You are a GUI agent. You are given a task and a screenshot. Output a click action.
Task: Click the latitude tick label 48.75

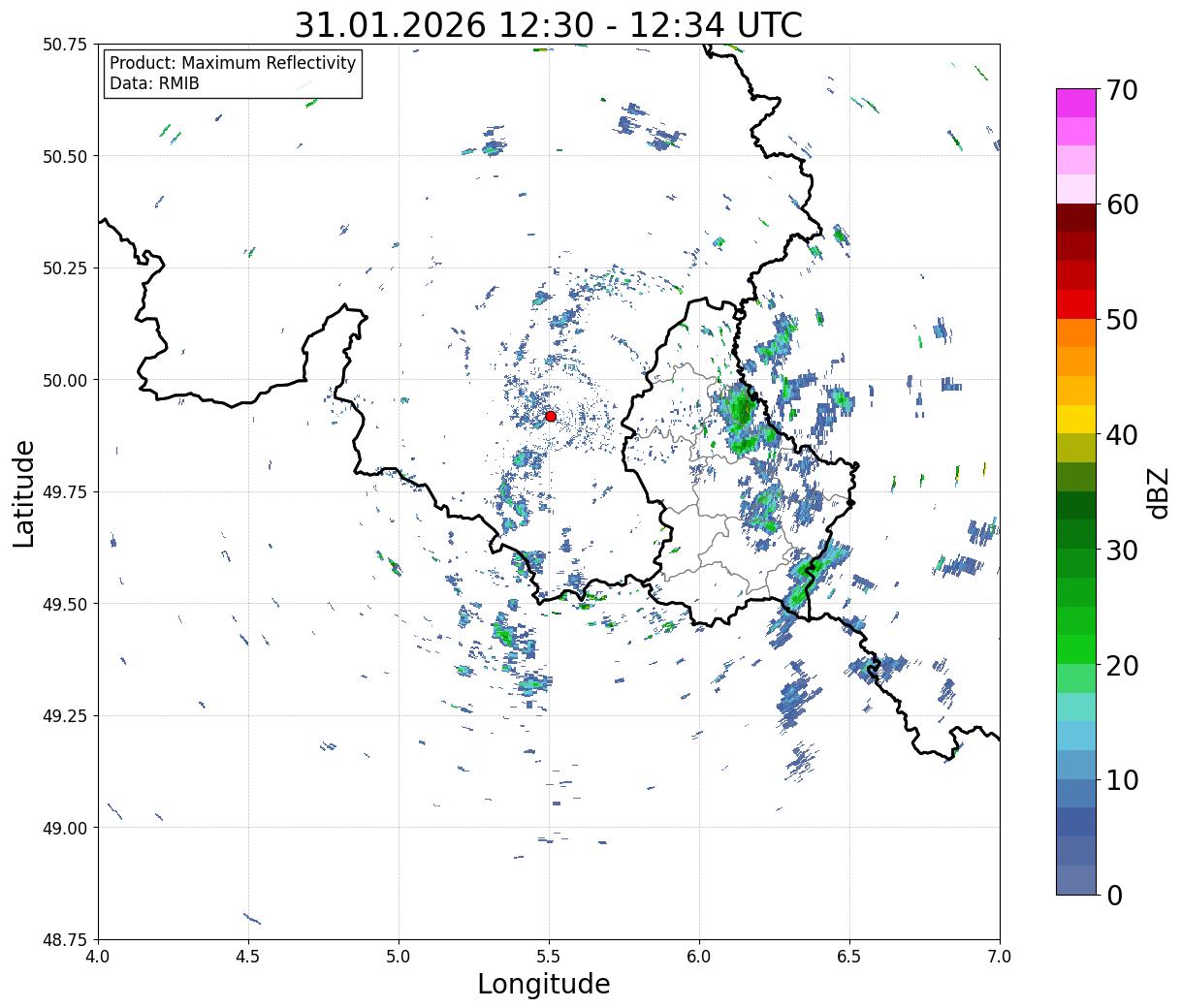[x=64, y=940]
